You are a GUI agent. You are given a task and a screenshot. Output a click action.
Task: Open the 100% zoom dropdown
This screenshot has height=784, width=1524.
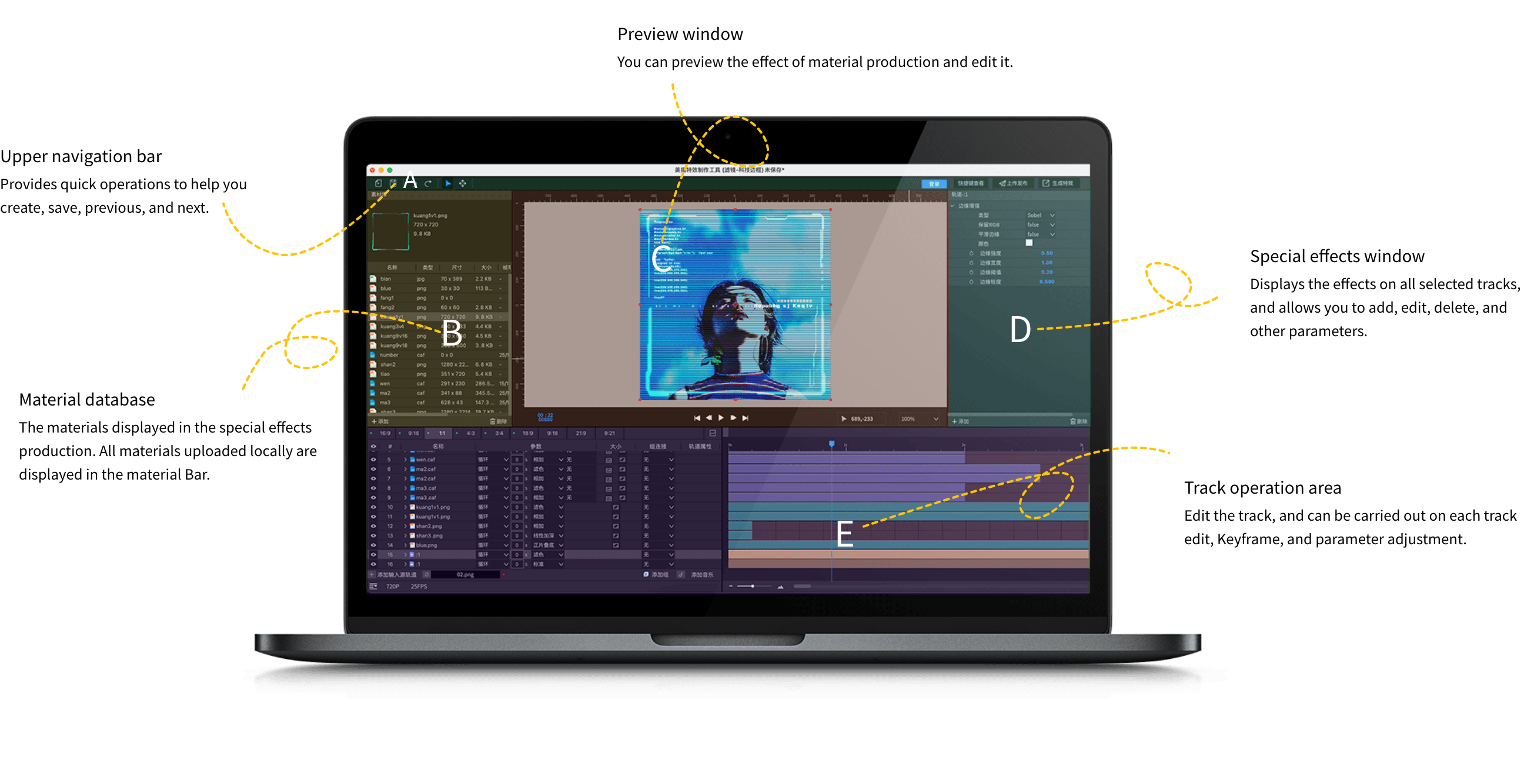(920, 418)
